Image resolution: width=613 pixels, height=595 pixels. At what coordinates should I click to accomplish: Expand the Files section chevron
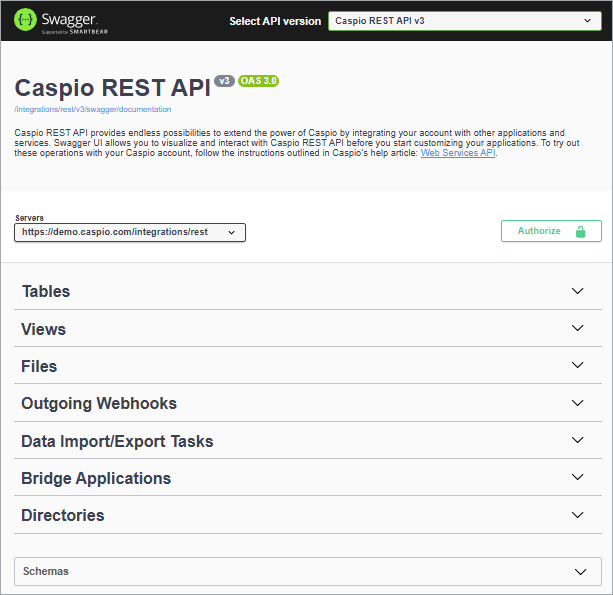coord(577,365)
